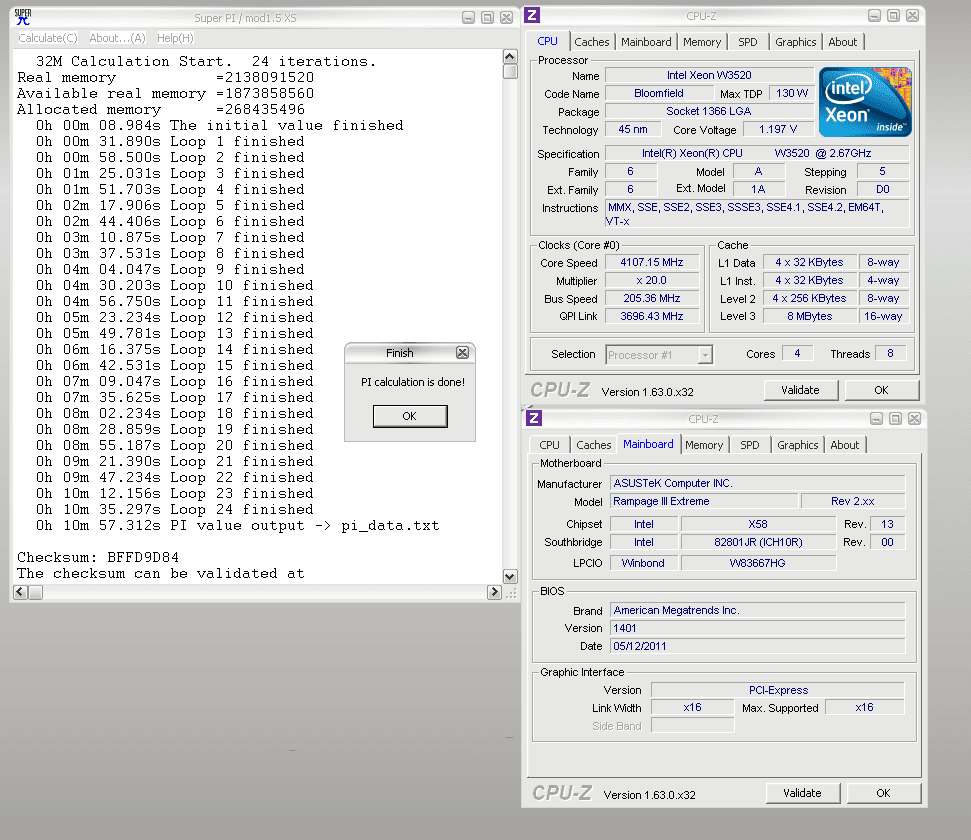Click Validate in bottom CPU-Z window

[803, 793]
